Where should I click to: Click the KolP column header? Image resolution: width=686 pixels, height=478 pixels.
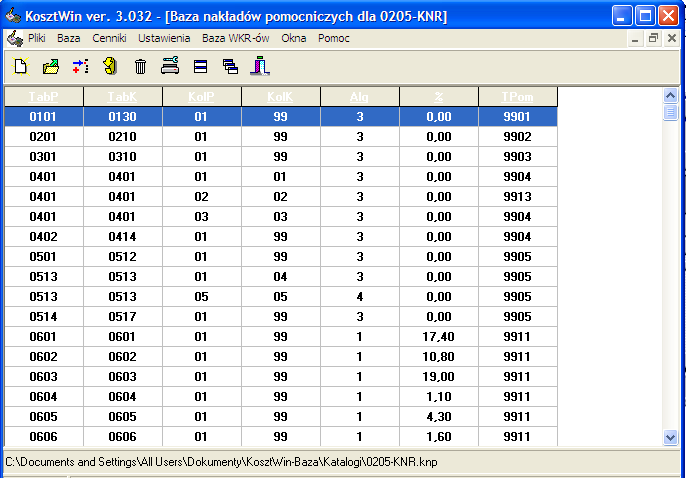(x=202, y=97)
